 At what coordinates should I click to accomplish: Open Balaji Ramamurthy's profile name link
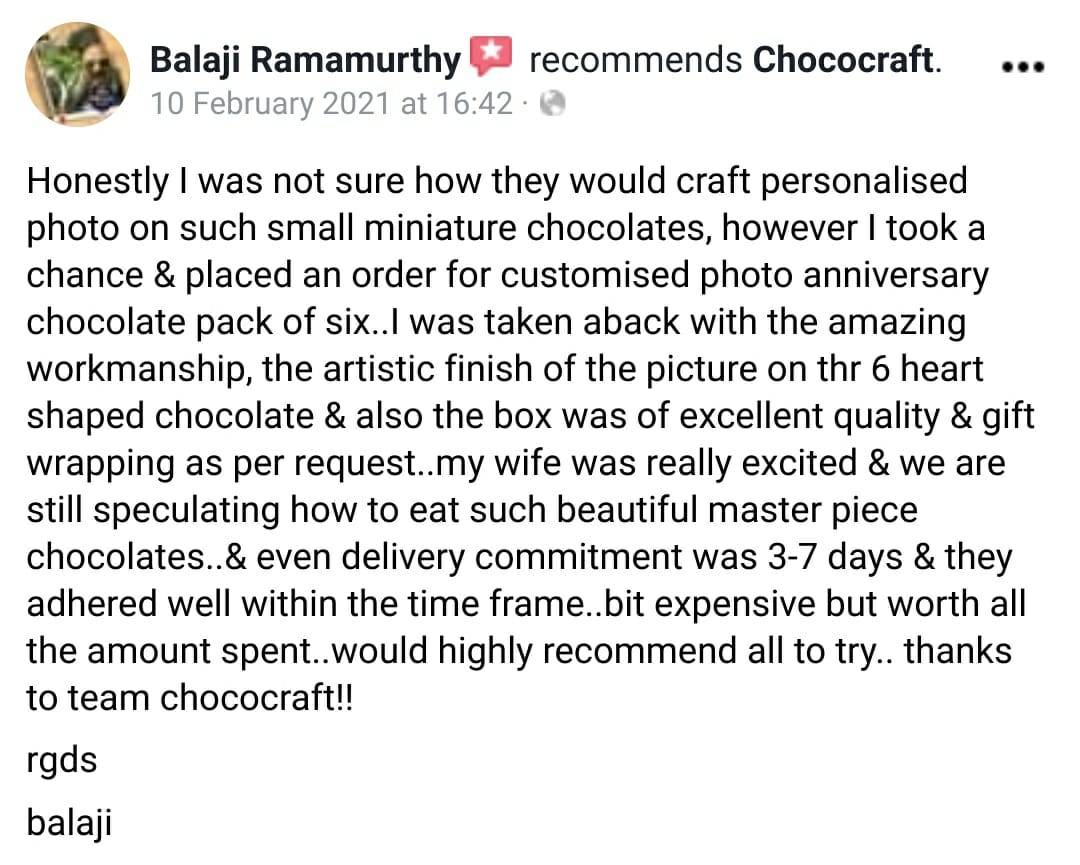[x=305, y=60]
